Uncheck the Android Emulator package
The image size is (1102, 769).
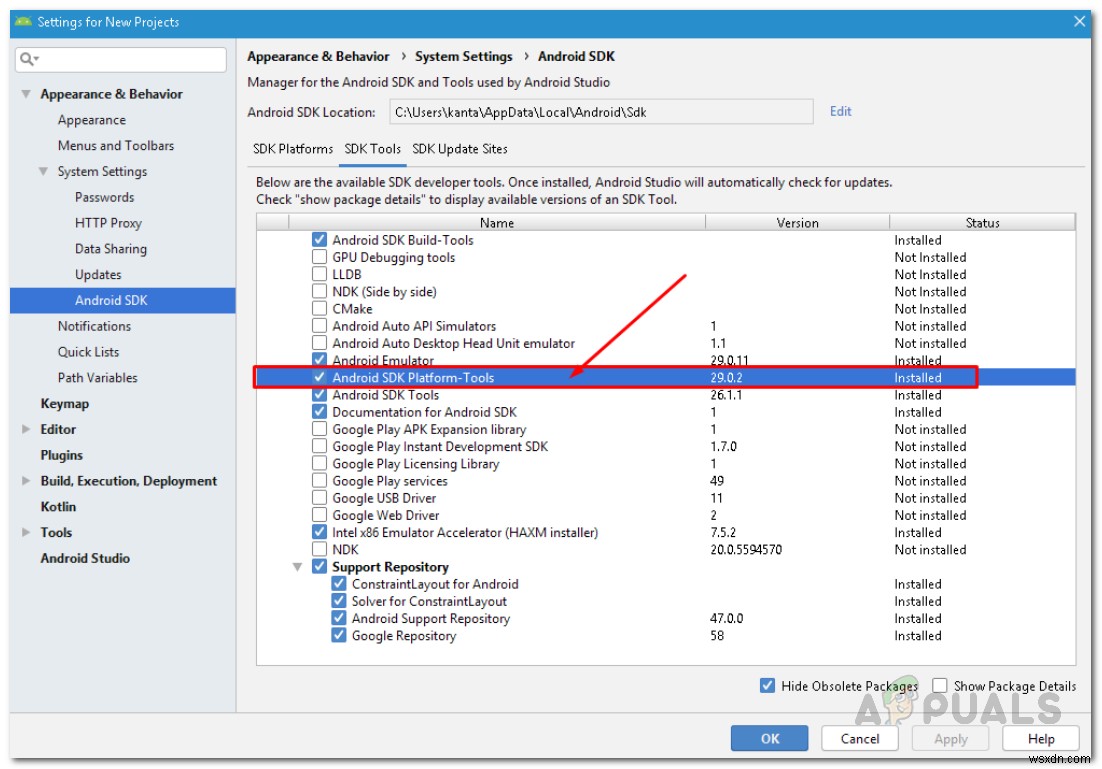319,360
